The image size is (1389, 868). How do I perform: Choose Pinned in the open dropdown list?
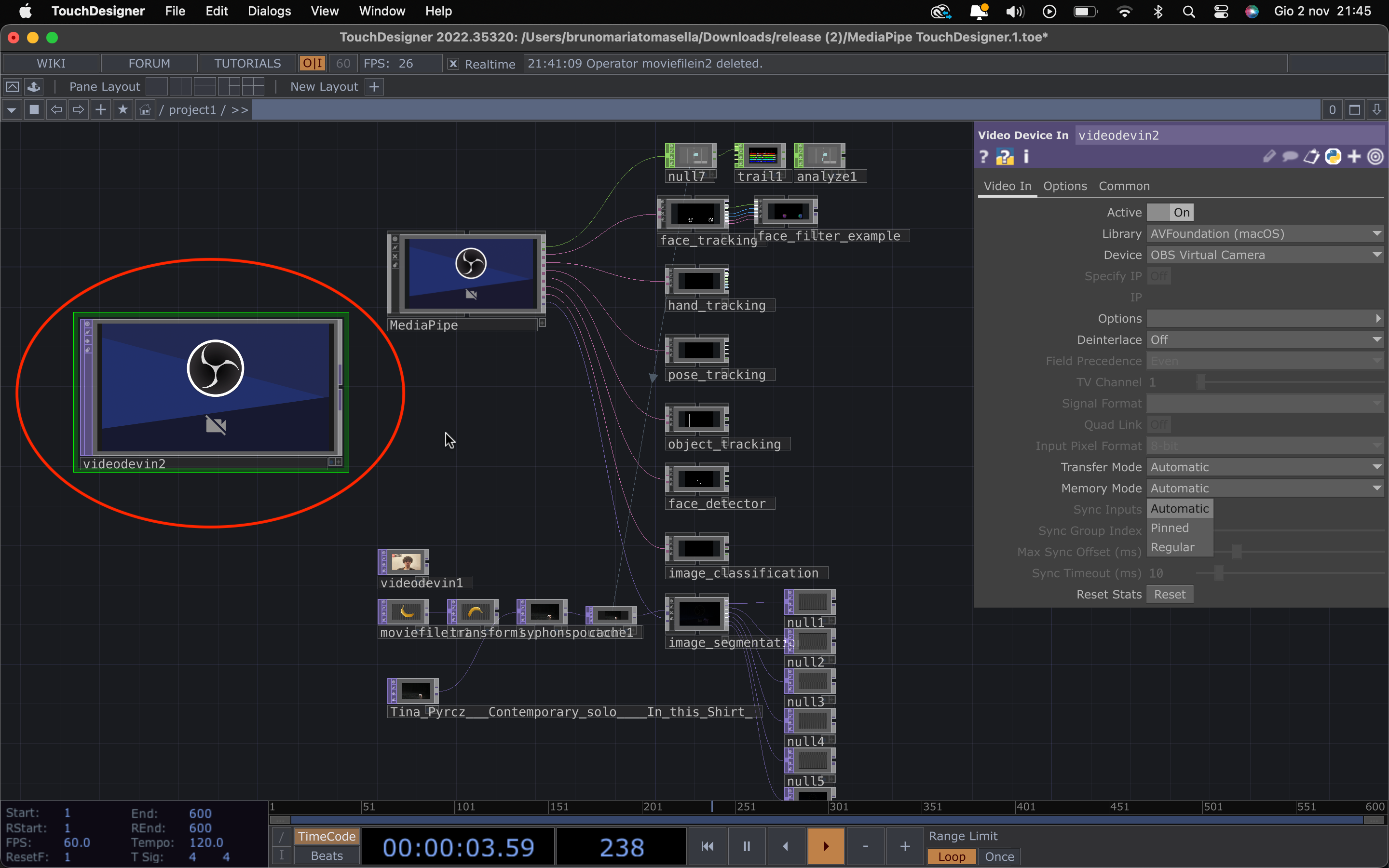1180,528
